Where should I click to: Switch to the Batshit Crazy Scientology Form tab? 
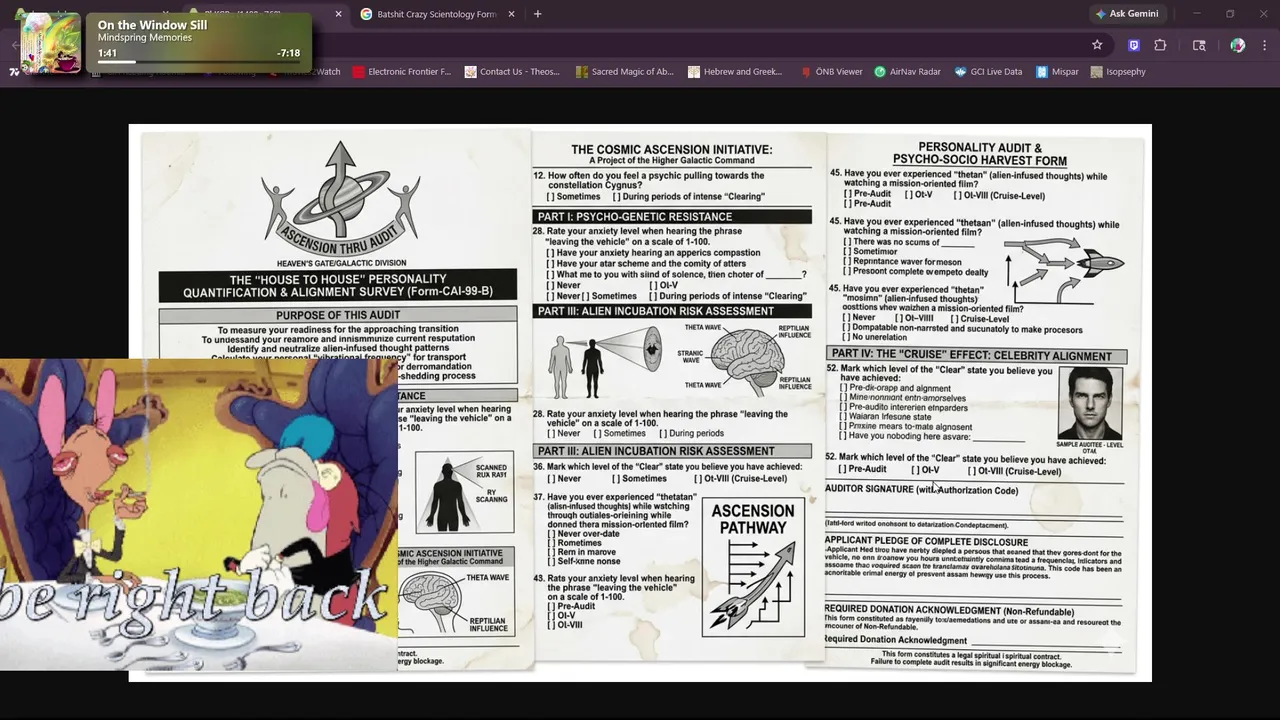(437, 14)
